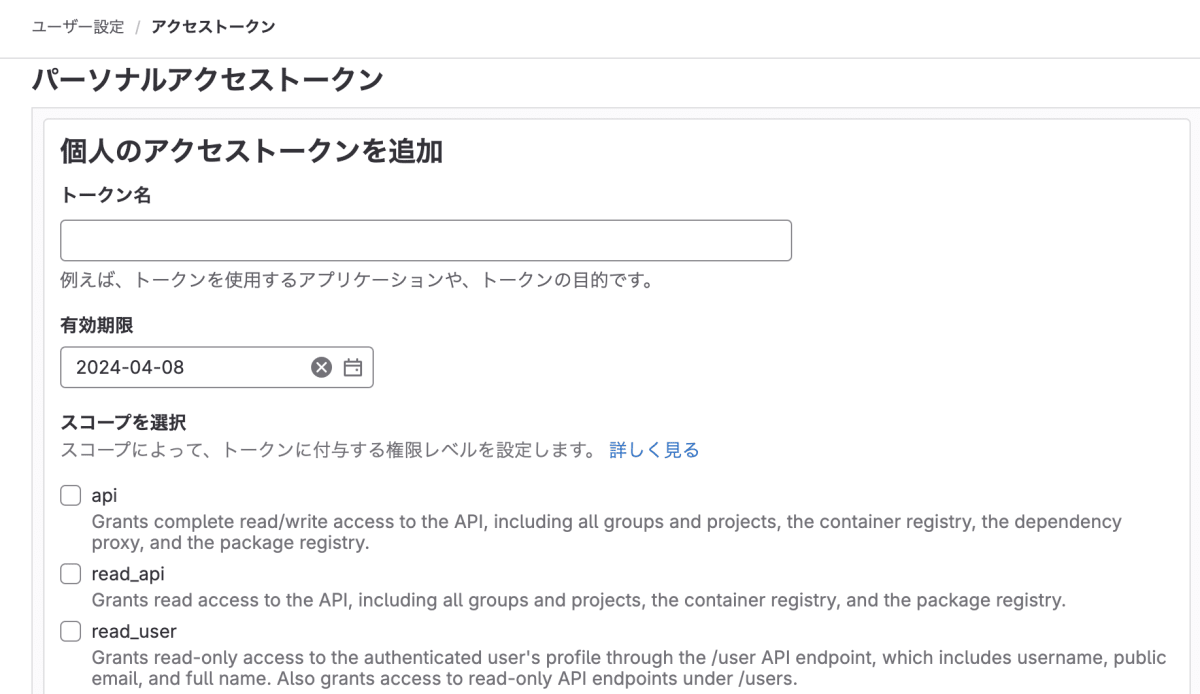This screenshot has height=694, width=1200.
Task: Open the calendar date picker for 有効期限
Action: (351, 367)
